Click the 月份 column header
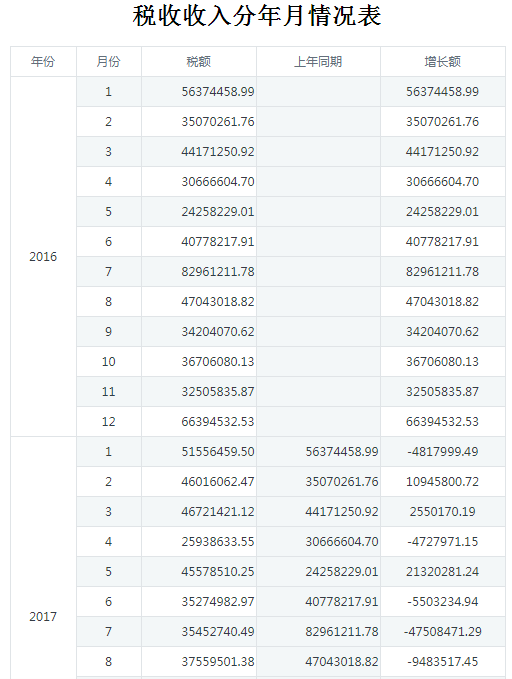Screen dimensions: 512x679 [x=109, y=61]
